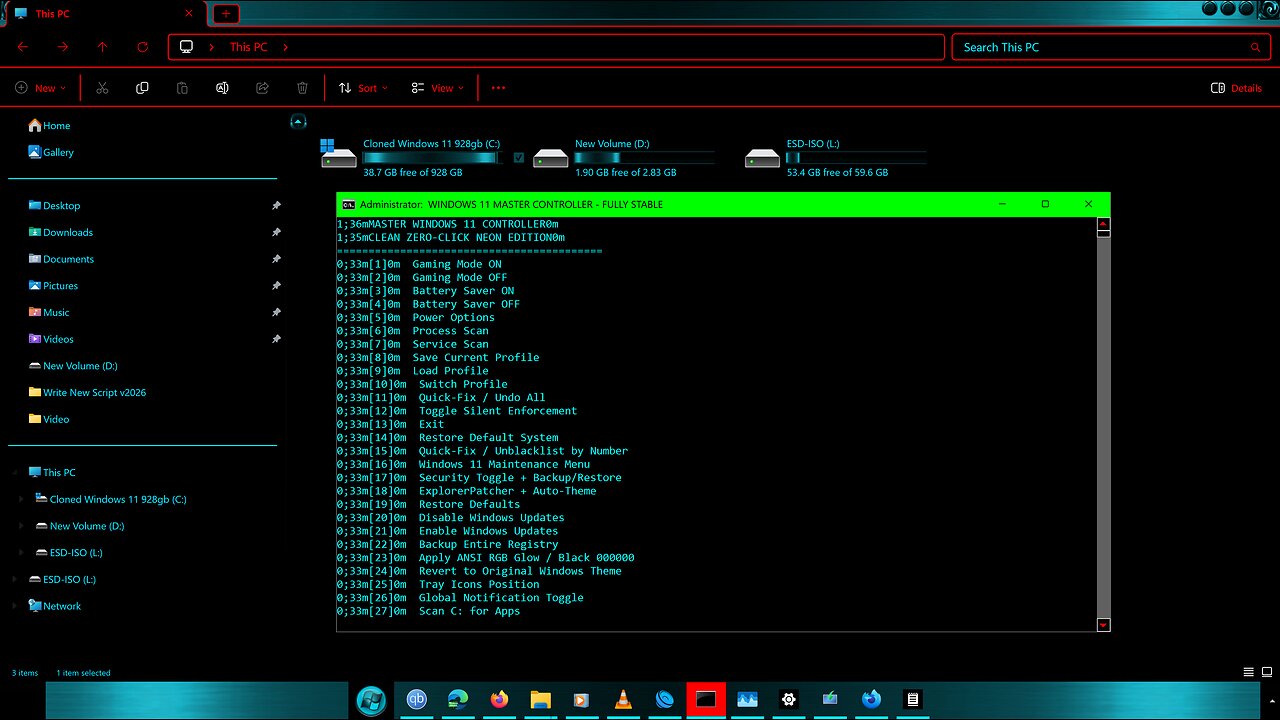Collapse the drives group with cyan chevron
The width and height of the screenshot is (1280, 720).
297,121
